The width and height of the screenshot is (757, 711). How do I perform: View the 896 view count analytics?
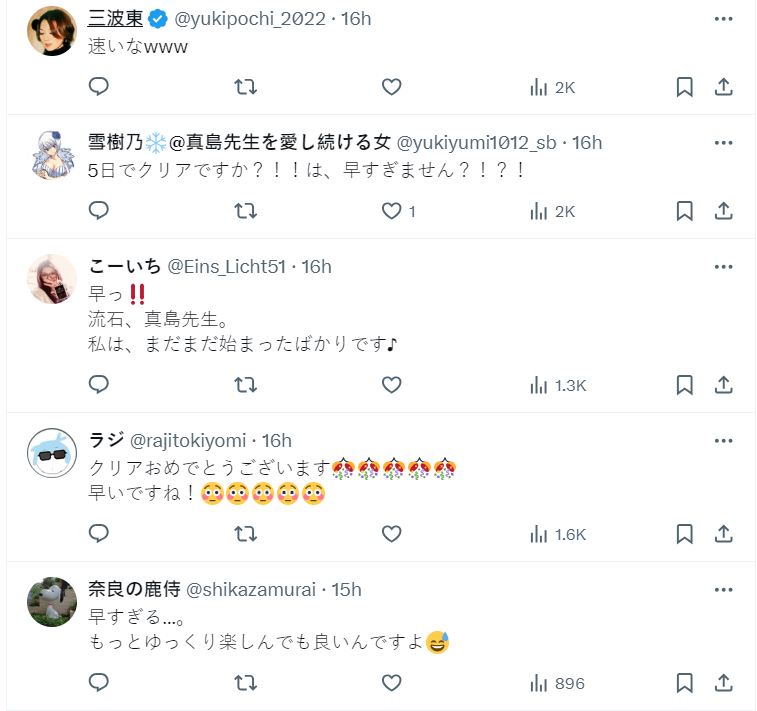(557, 683)
